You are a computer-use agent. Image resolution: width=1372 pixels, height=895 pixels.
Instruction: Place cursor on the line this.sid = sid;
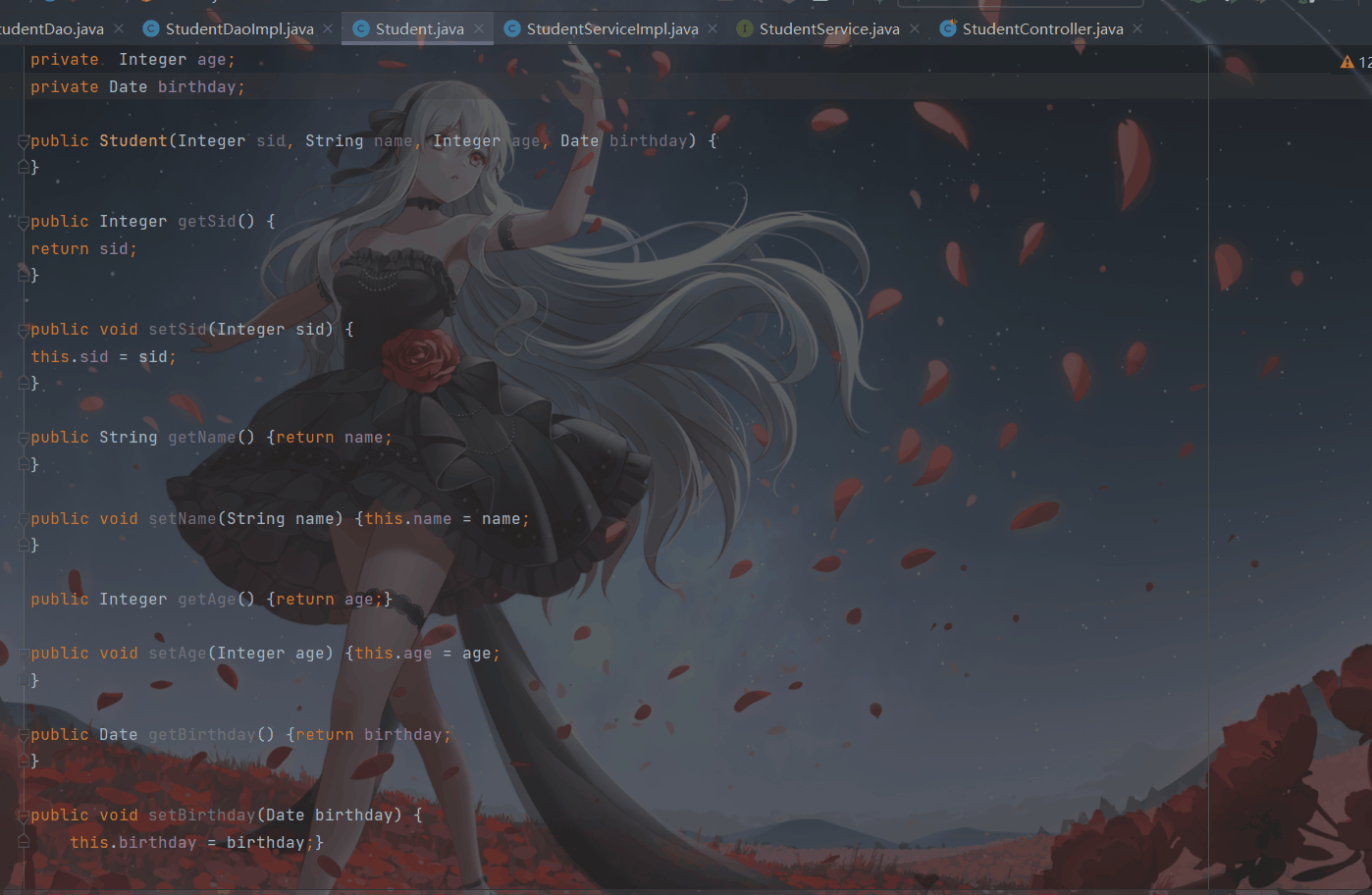point(102,356)
